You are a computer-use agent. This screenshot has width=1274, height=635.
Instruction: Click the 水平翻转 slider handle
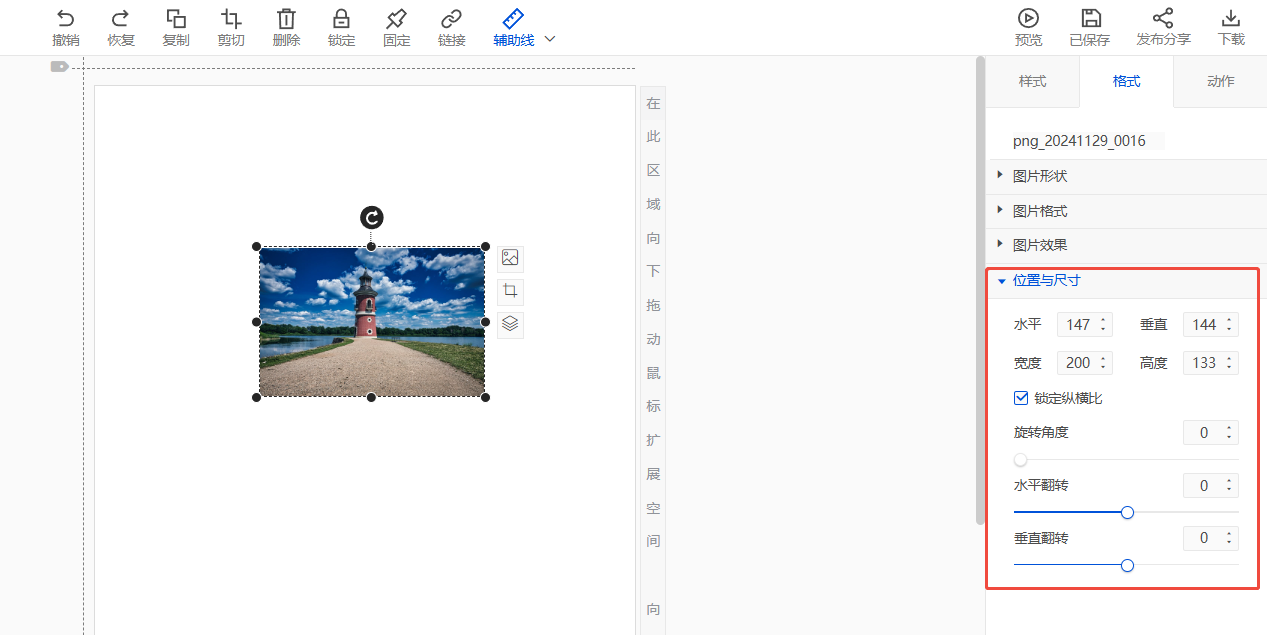click(1127, 512)
